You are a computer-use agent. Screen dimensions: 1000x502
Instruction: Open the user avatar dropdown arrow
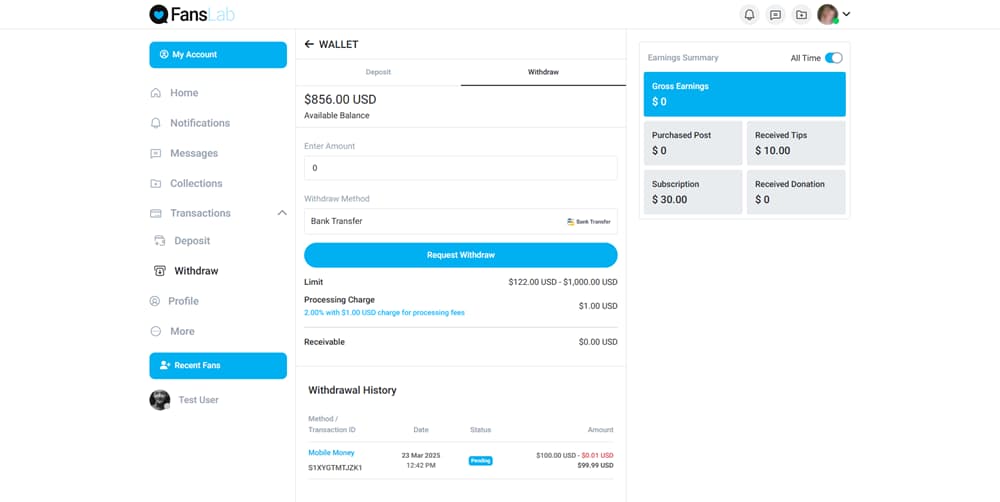(846, 14)
